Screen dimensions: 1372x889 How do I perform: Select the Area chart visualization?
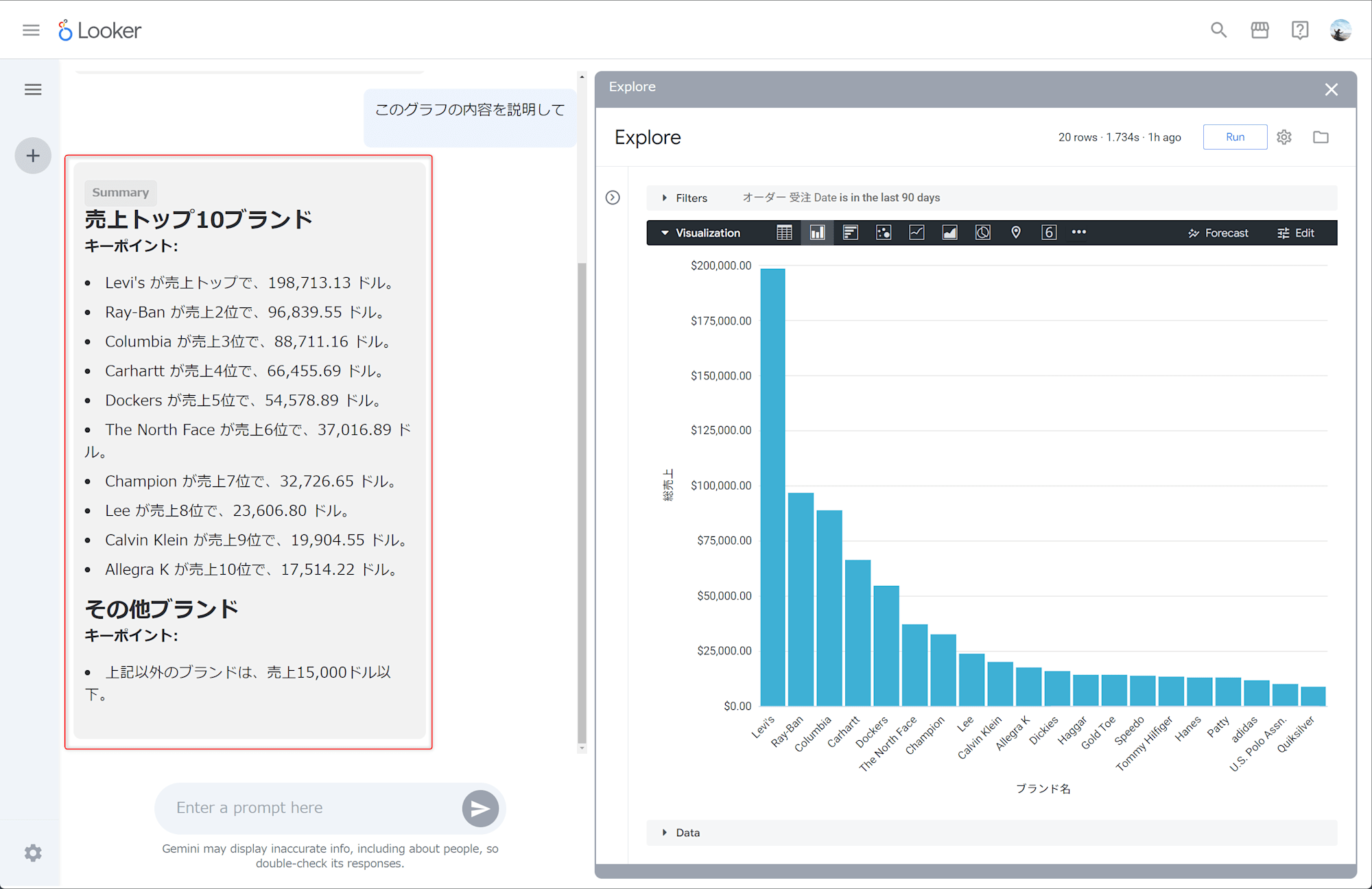[949, 233]
